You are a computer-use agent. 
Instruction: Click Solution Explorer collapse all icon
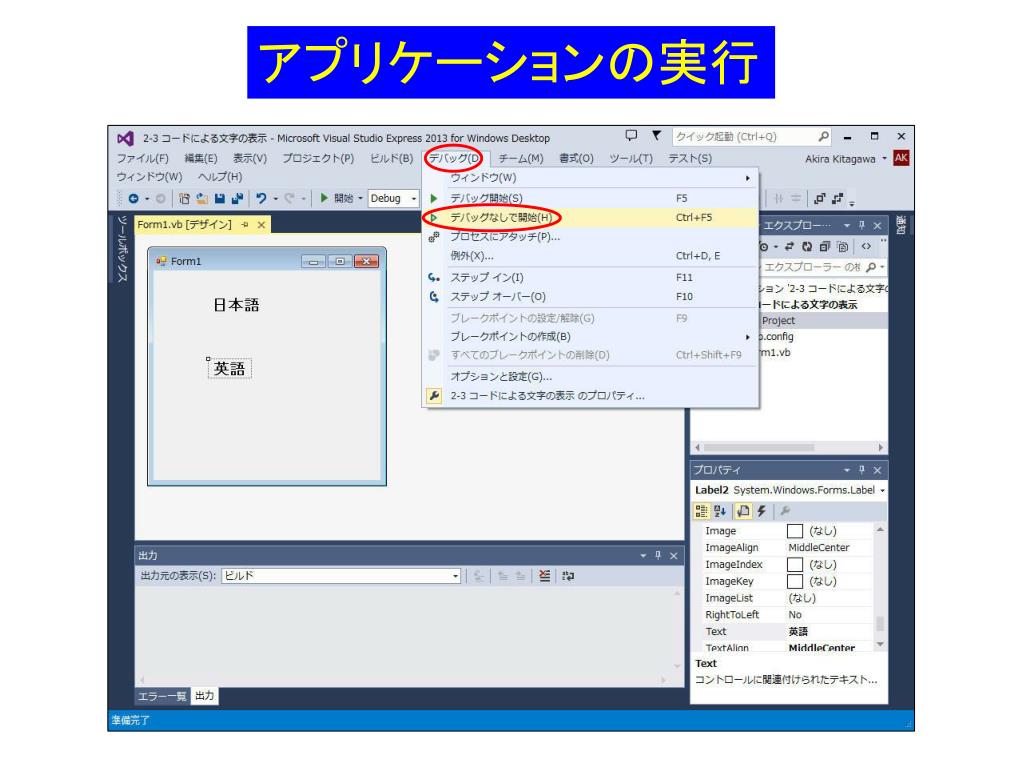(x=825, y=247)
